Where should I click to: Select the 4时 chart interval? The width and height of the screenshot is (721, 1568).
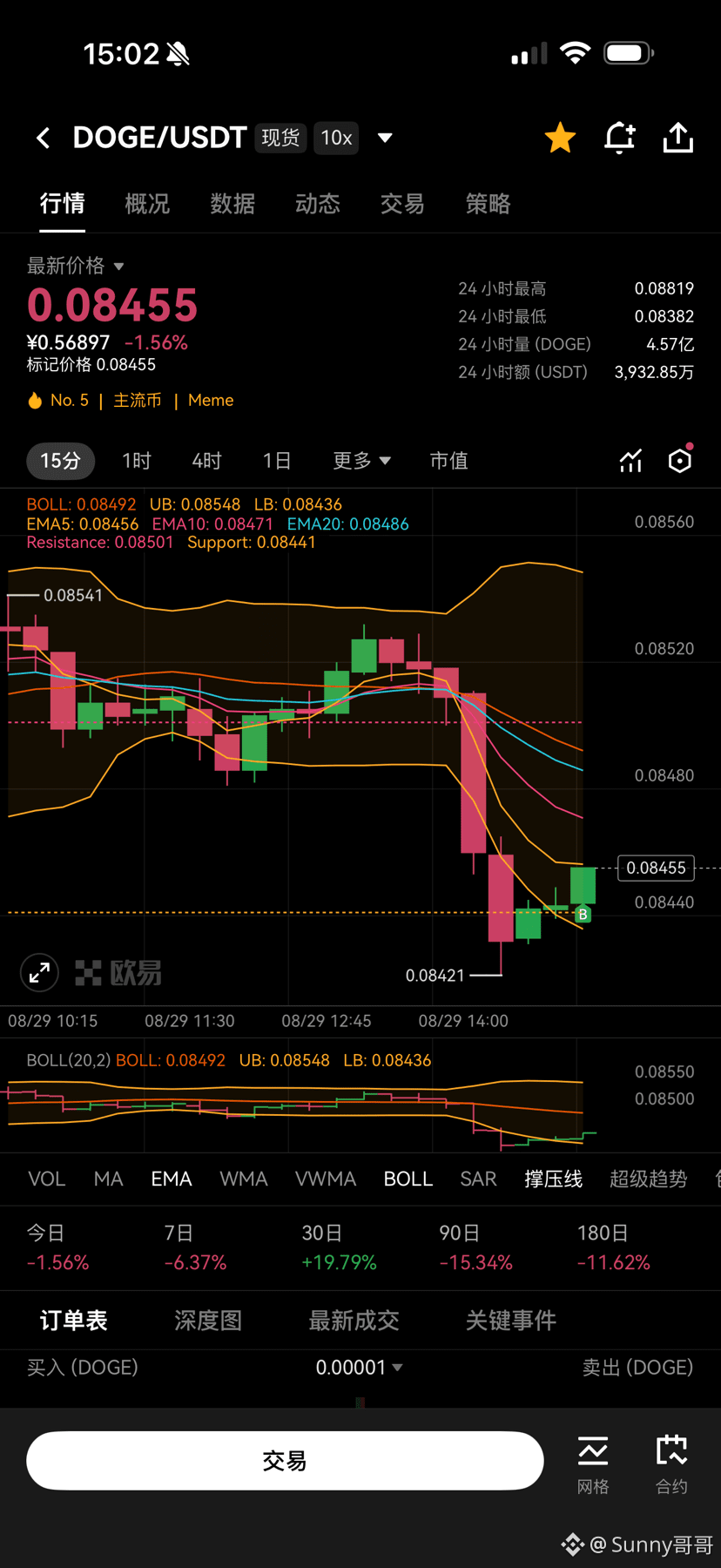pos(207,461)
